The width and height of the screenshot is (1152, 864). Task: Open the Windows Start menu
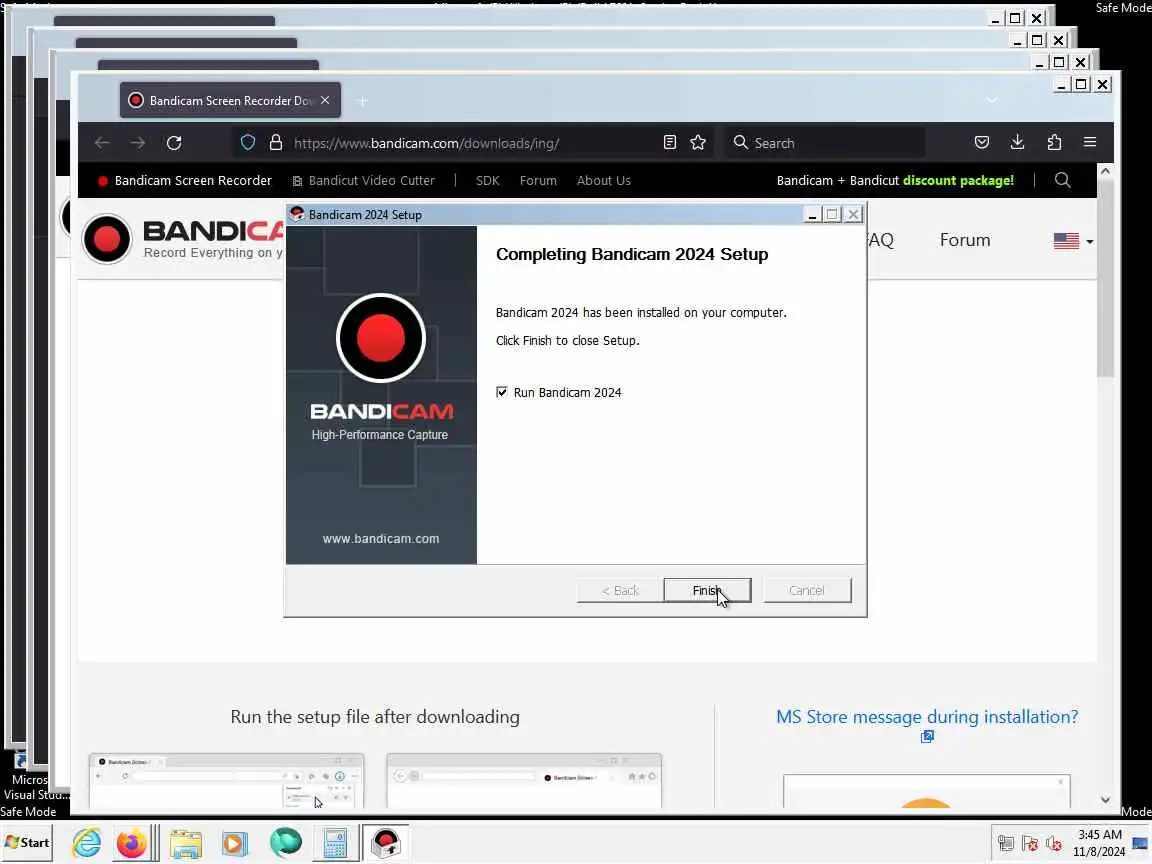(x=27, y=843)
